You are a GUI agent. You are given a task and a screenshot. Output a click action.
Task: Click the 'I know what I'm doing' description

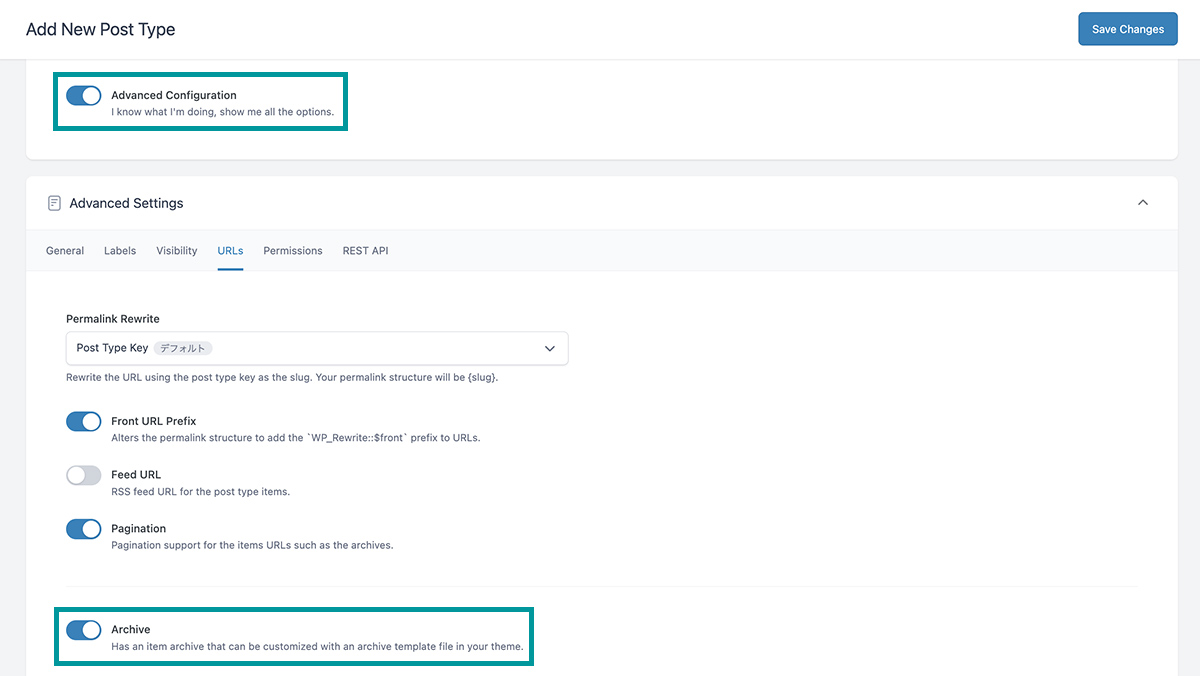click(x=222, y=112)
